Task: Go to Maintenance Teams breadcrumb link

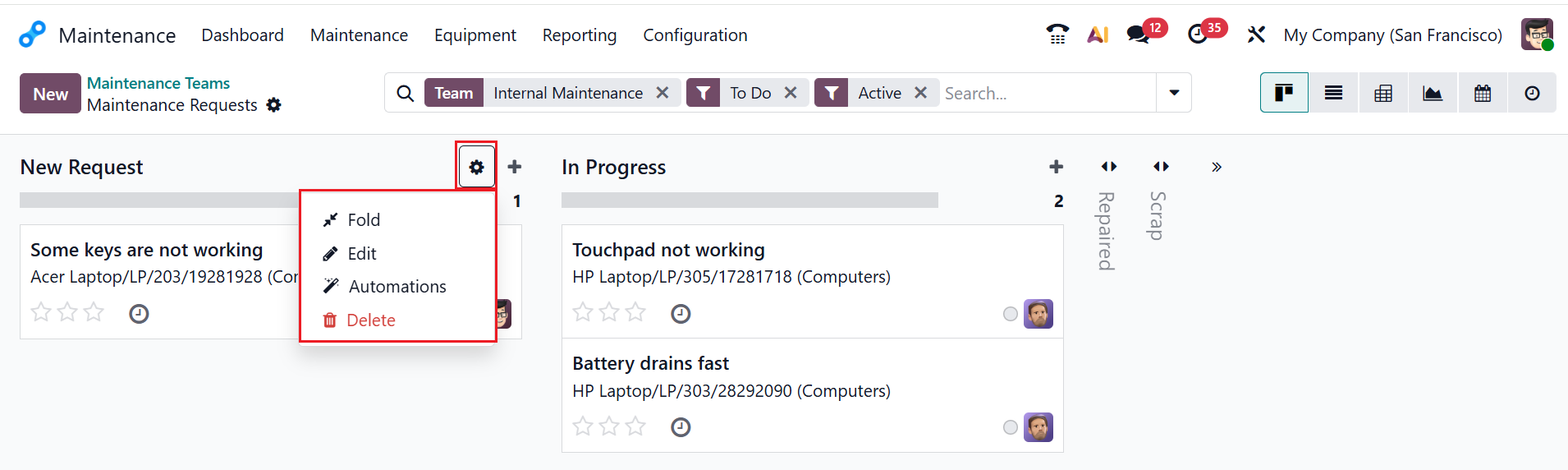Action: (158, 83)
